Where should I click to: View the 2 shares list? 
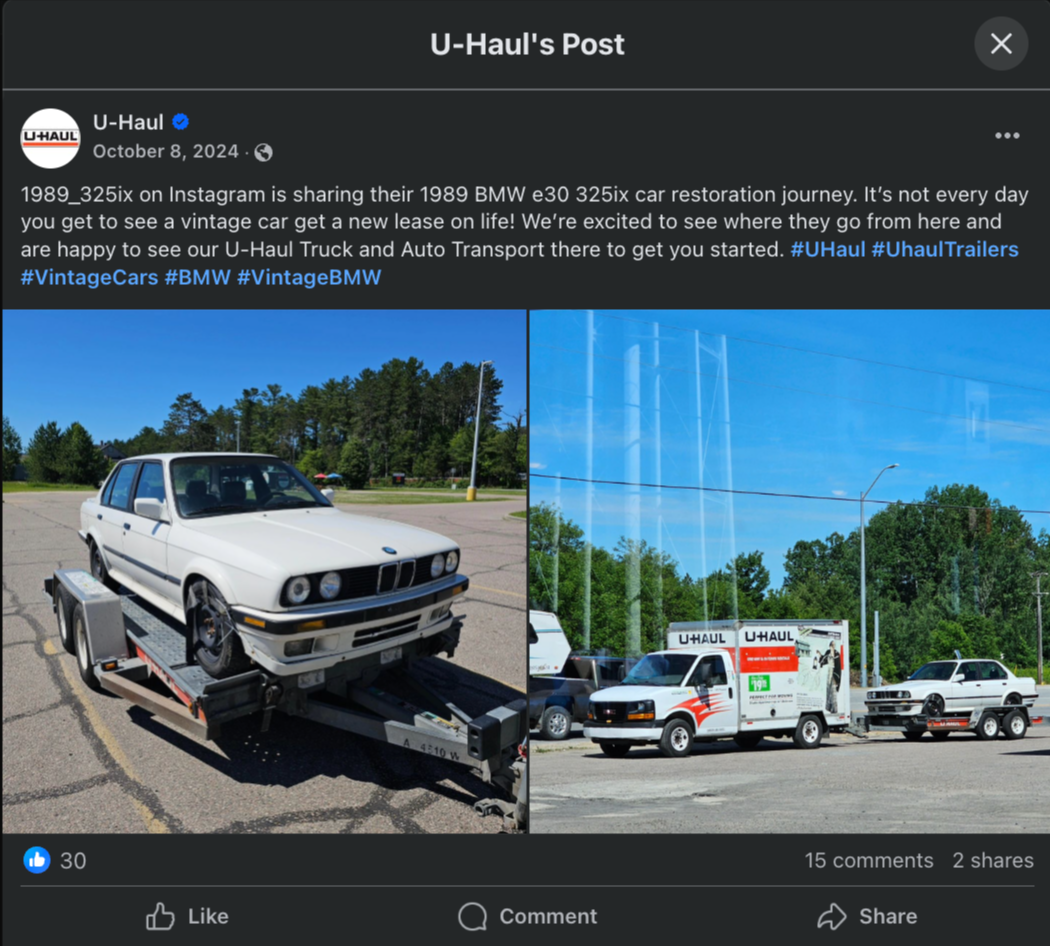(993, 860)
